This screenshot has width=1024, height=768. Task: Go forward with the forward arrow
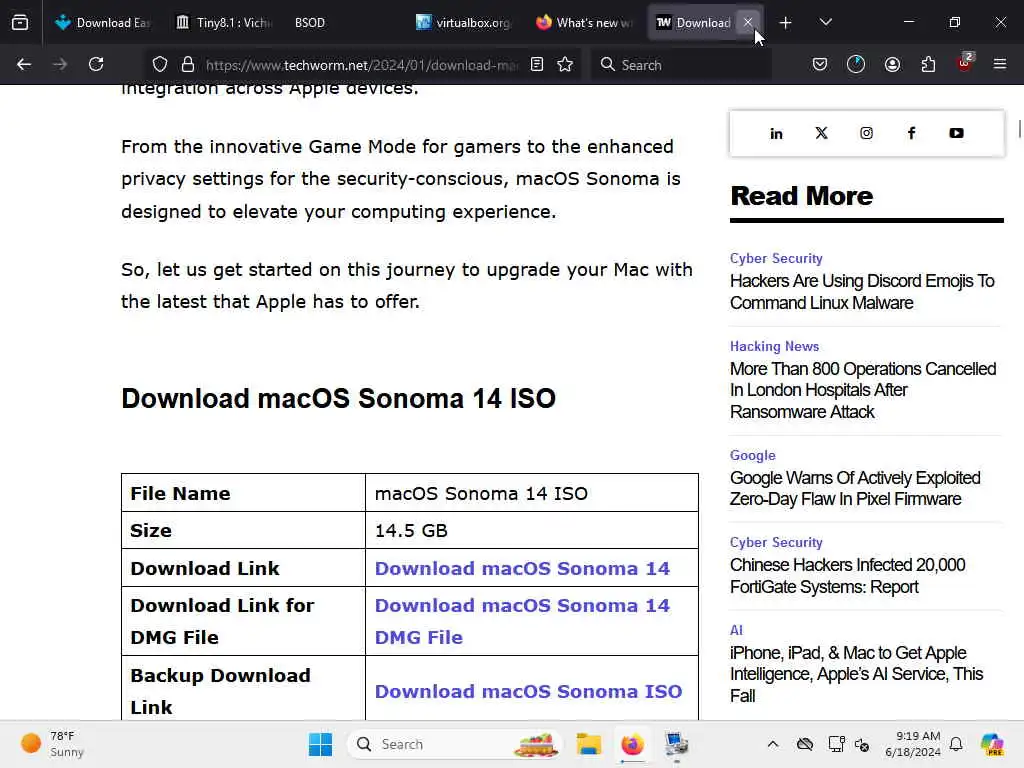[60, 64]
